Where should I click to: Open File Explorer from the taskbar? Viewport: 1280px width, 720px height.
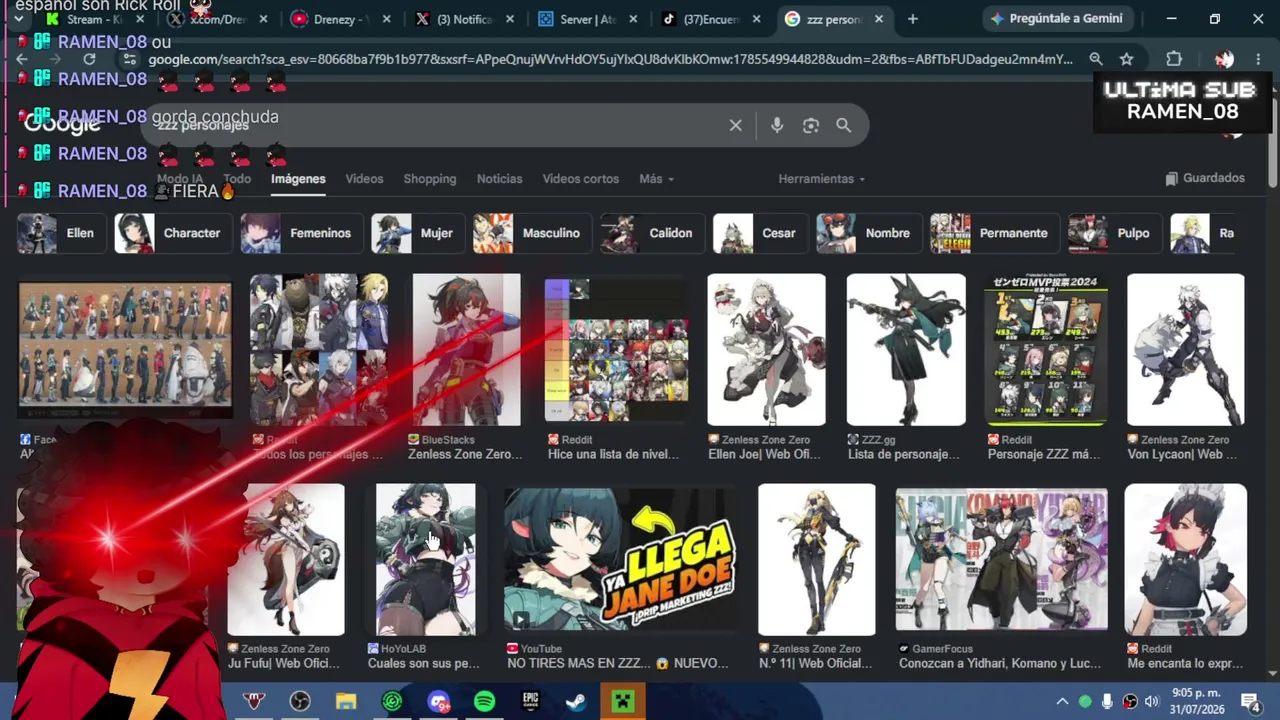(x=346, y=702)
